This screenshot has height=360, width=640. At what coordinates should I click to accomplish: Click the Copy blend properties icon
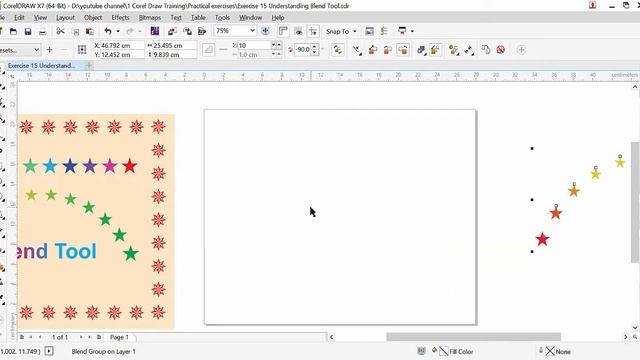coord(485,50)
